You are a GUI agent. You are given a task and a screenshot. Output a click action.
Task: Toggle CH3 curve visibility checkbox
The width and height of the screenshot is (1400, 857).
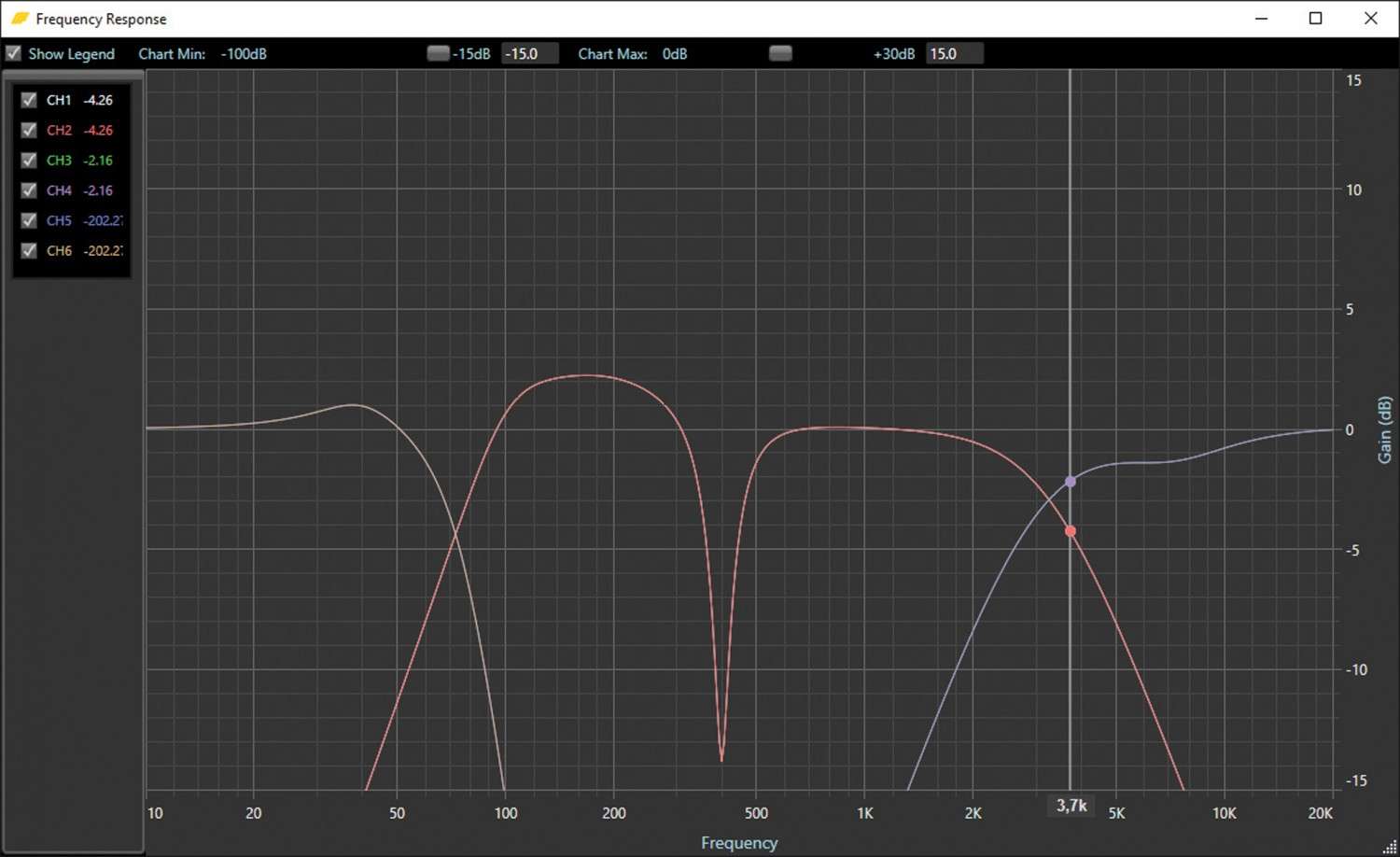pos(29,160)
